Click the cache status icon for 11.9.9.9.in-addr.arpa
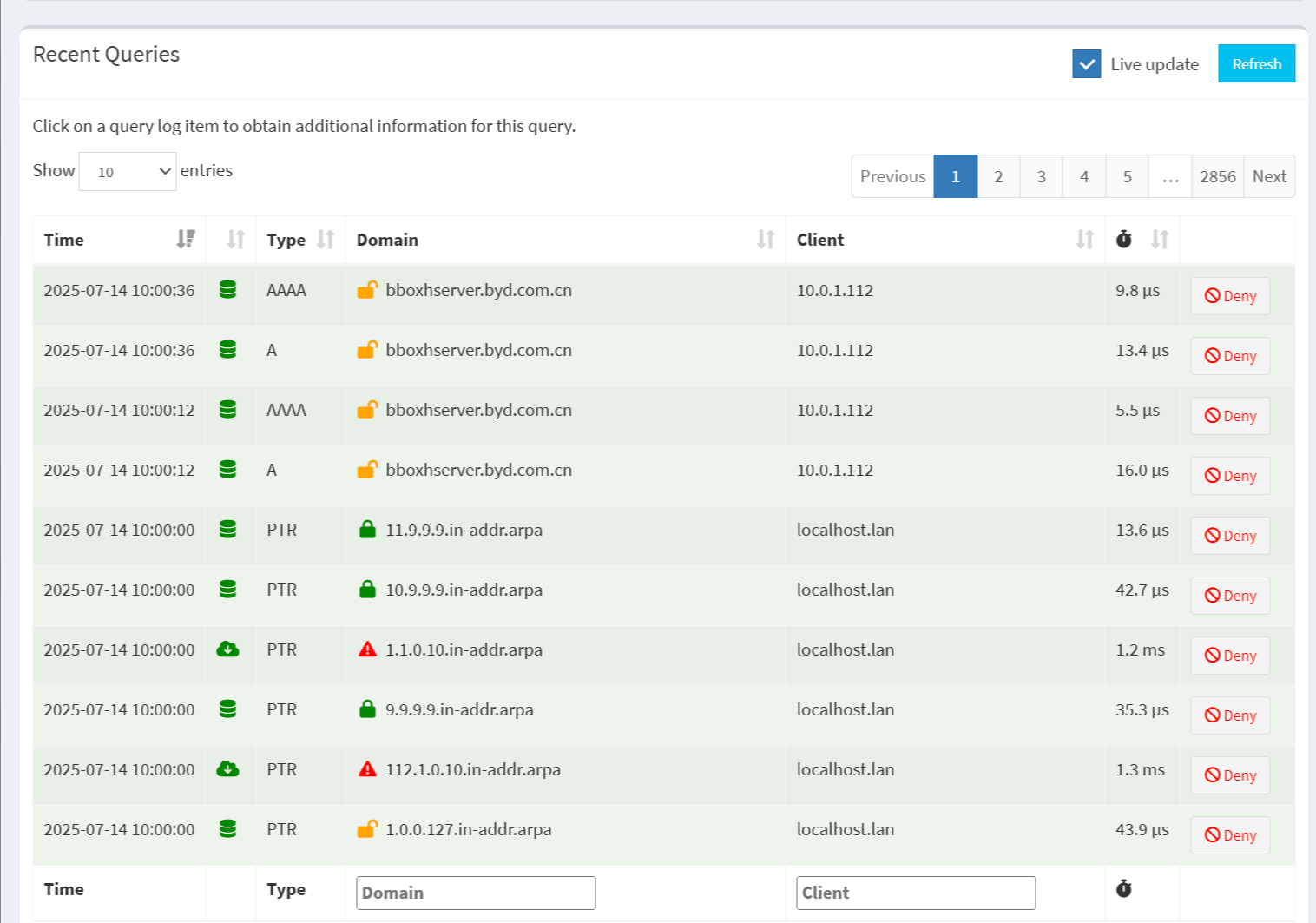Viewport: 1316px width, 923px height. click(x=227, y=529)
